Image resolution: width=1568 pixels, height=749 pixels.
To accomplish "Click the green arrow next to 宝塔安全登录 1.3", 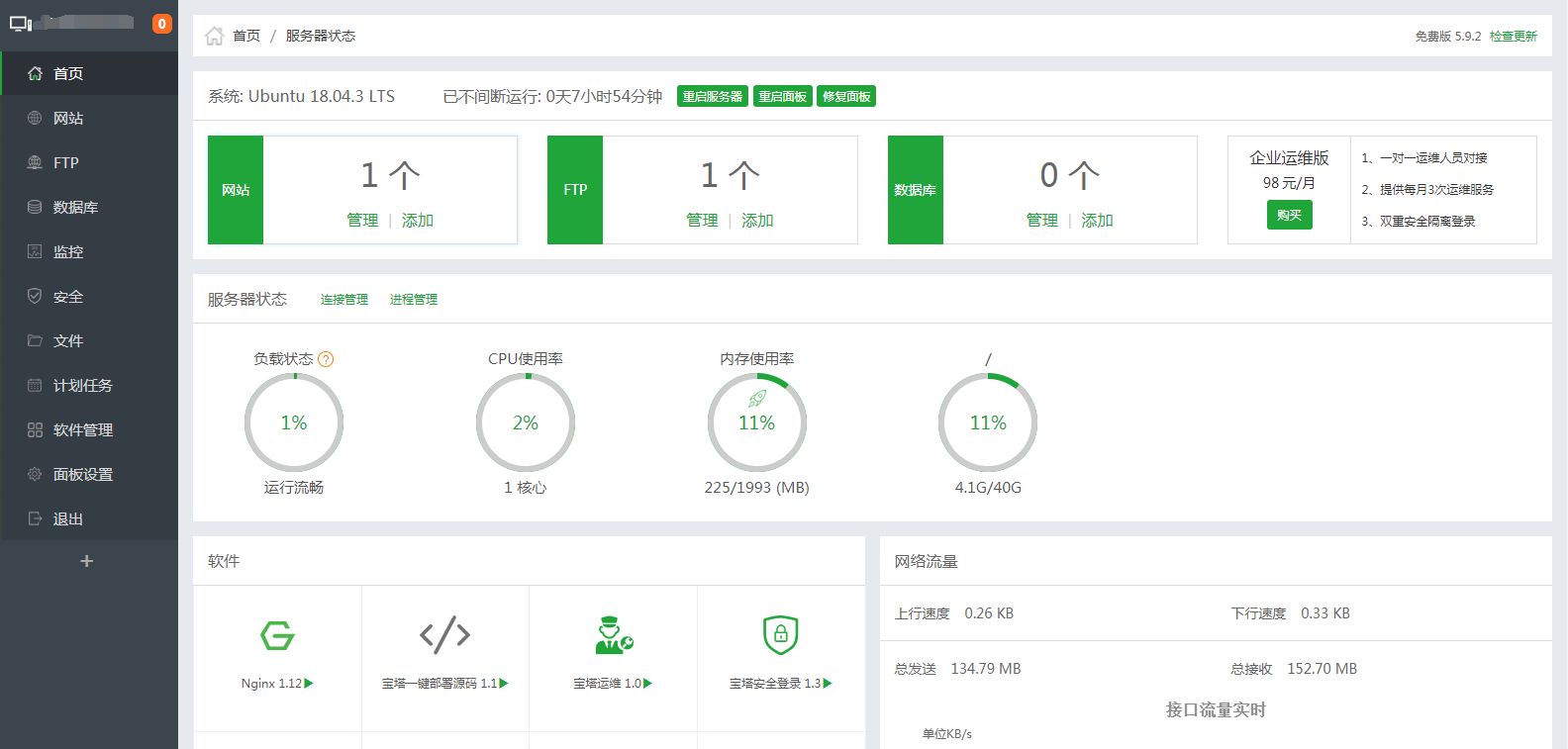I will tap(828, 684).
